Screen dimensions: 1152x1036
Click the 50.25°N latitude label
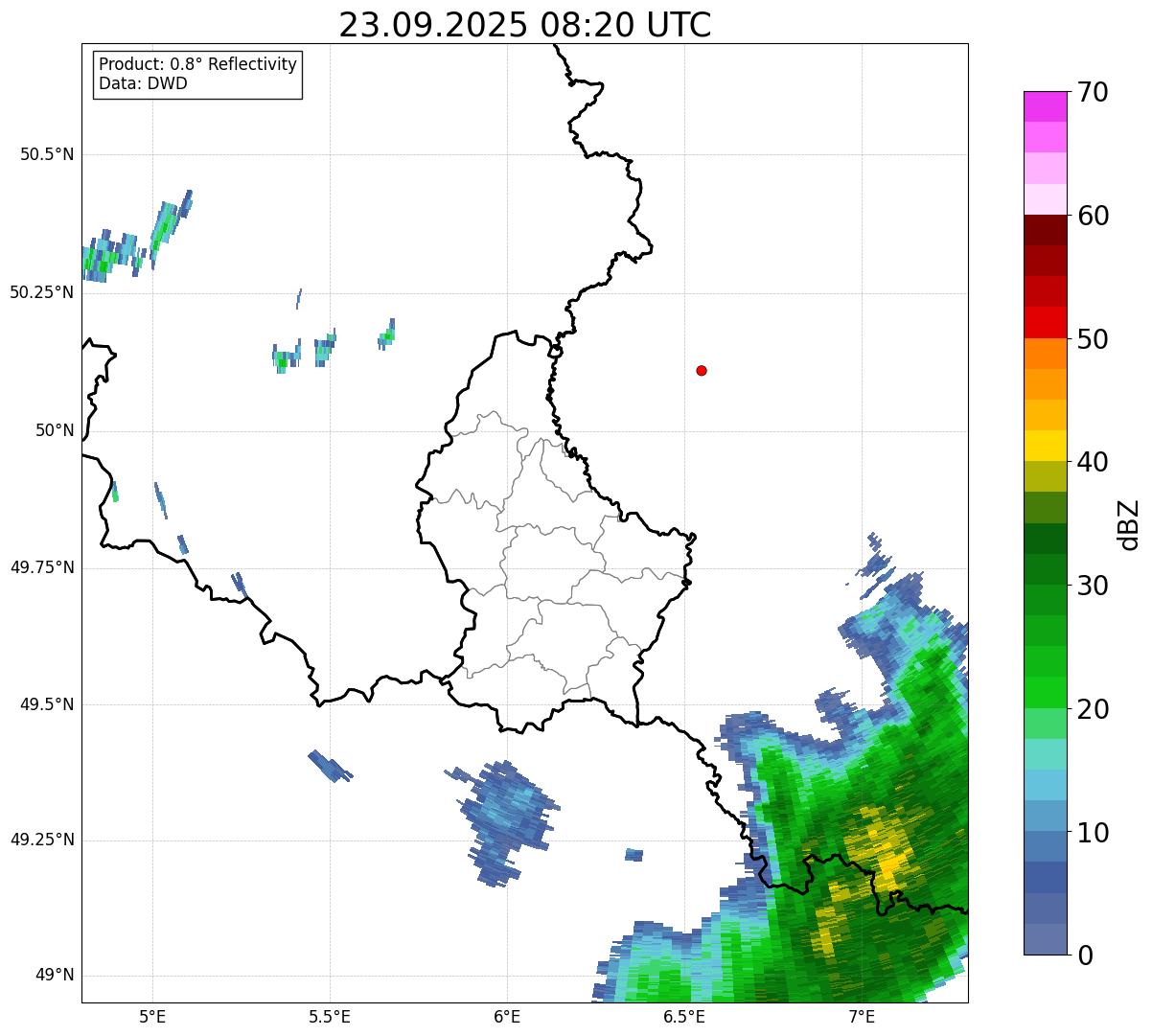(42, 292)
